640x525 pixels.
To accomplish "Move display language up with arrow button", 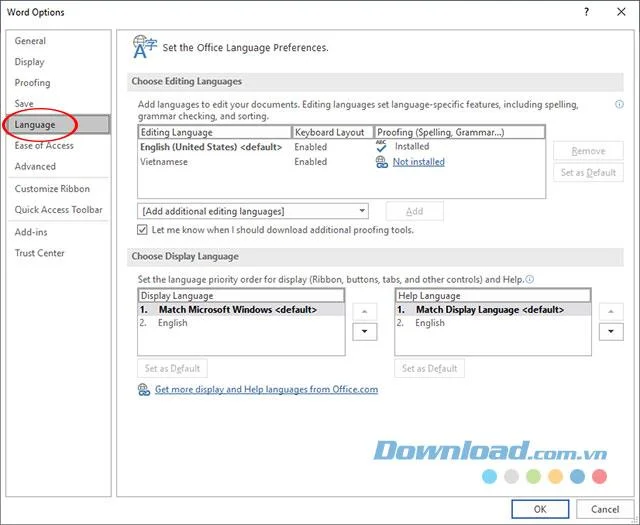I will coord(364,311).
